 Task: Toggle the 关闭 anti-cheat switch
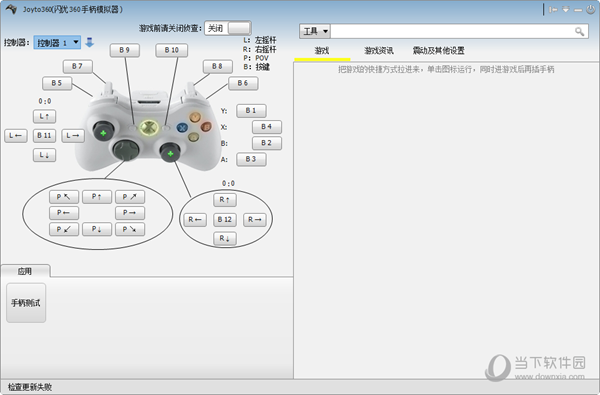[x=228, y=28]
